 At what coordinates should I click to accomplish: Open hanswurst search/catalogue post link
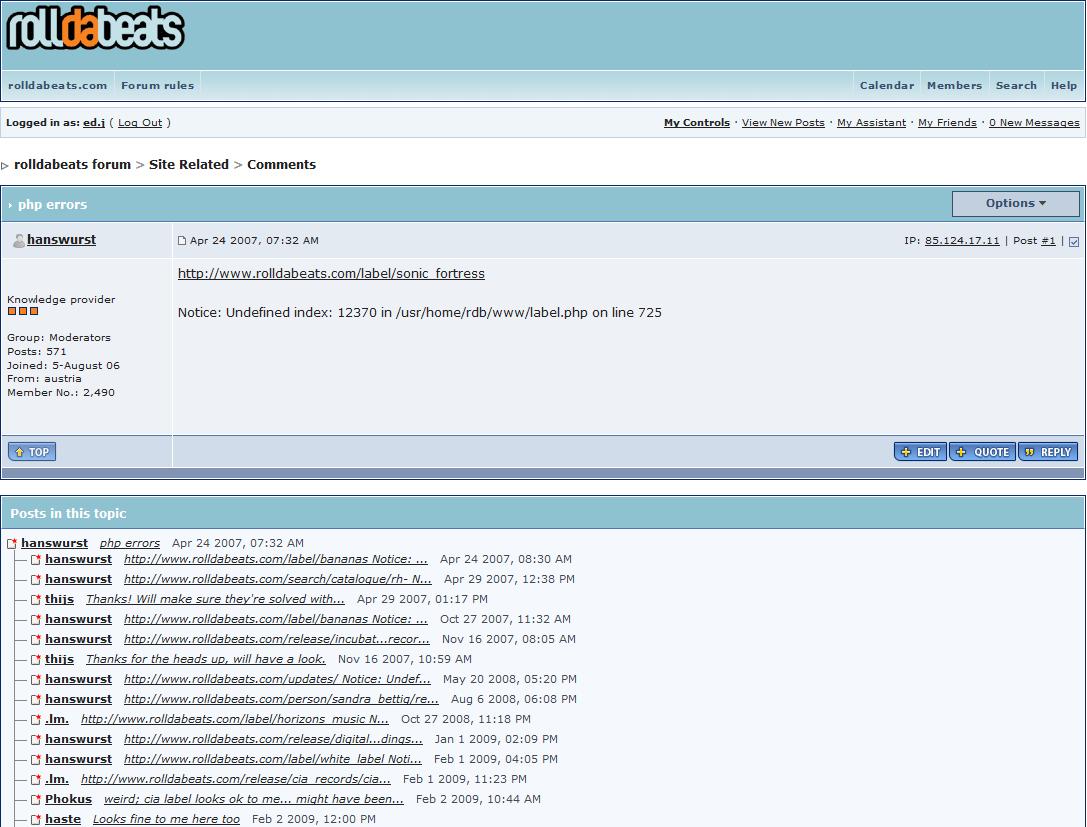pyautogui.click(x=277, y=580)
